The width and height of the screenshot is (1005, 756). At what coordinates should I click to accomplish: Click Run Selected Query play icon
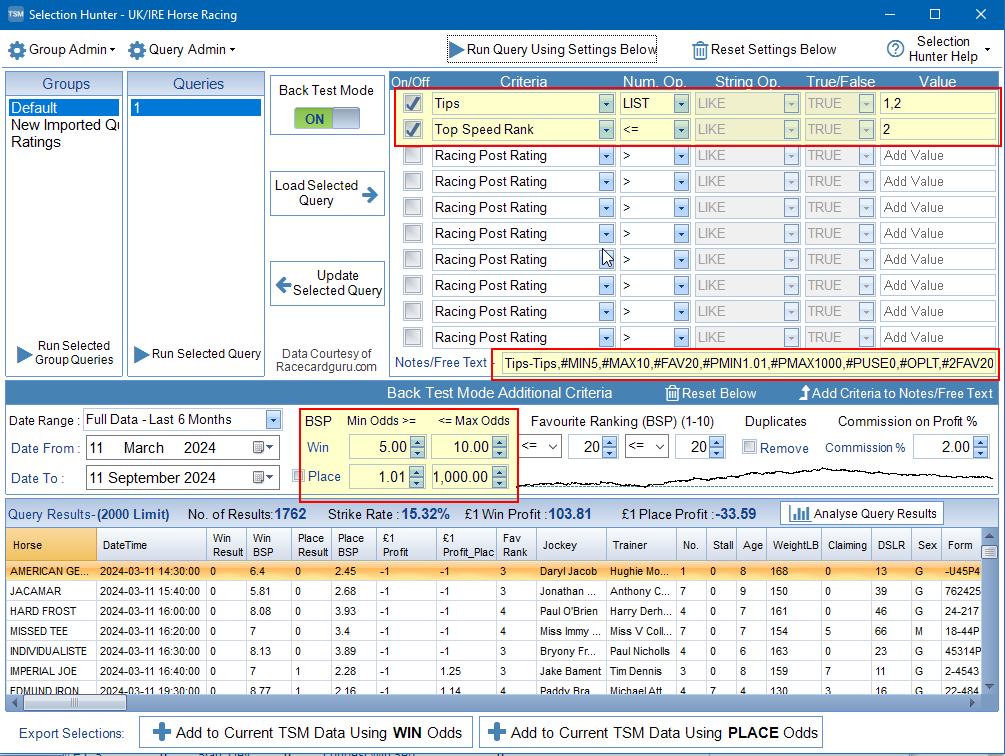pyautogui.click(x=141, y=354)
